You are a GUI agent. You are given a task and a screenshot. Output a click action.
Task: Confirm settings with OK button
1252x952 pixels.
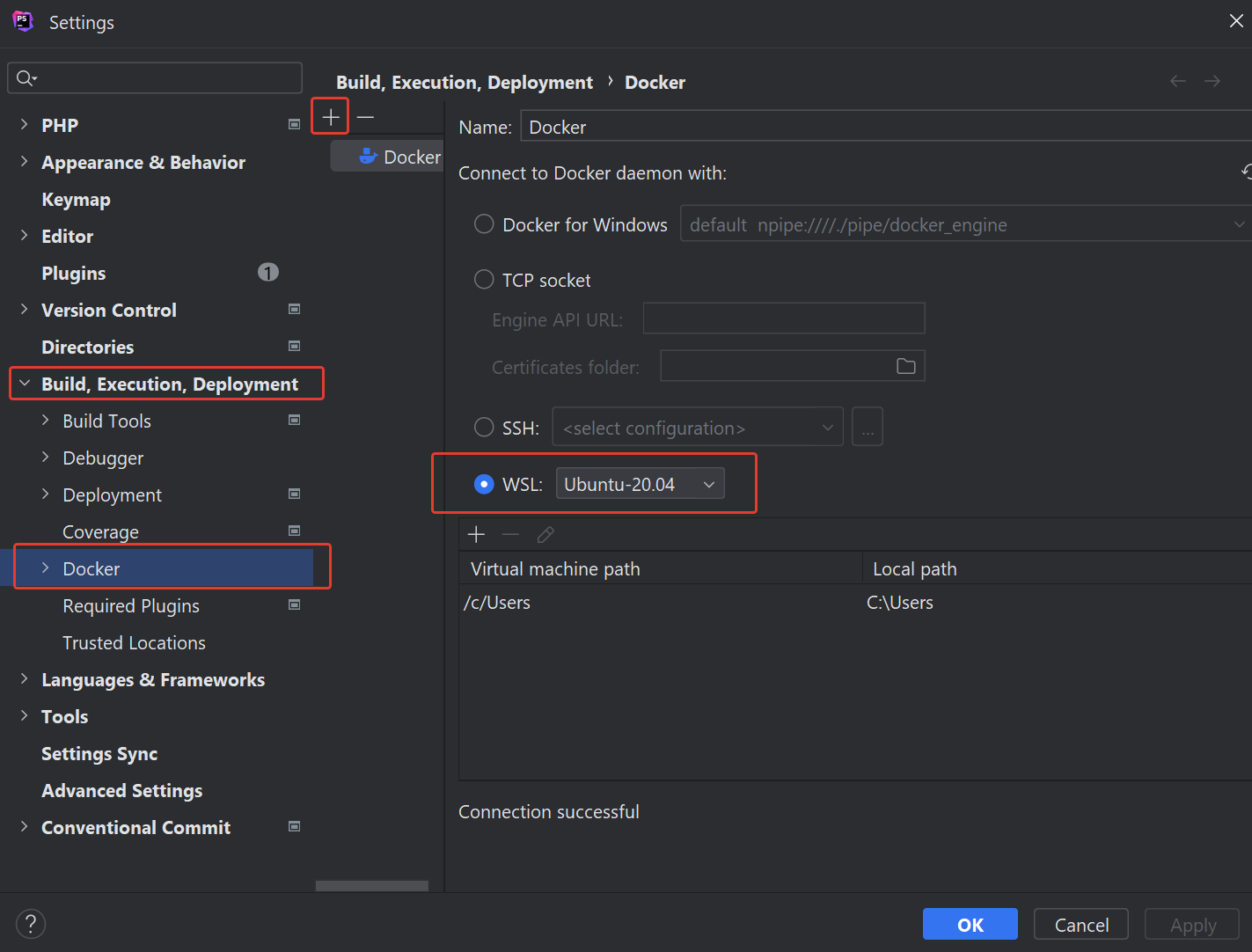point(970,925)
